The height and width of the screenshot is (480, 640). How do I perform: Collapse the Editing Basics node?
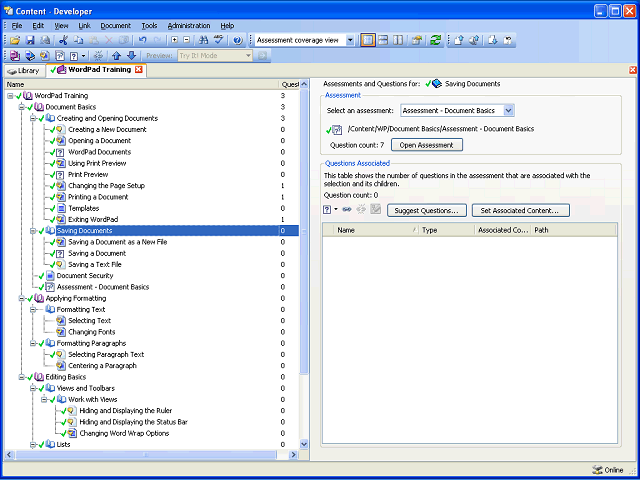pos(22,377)
